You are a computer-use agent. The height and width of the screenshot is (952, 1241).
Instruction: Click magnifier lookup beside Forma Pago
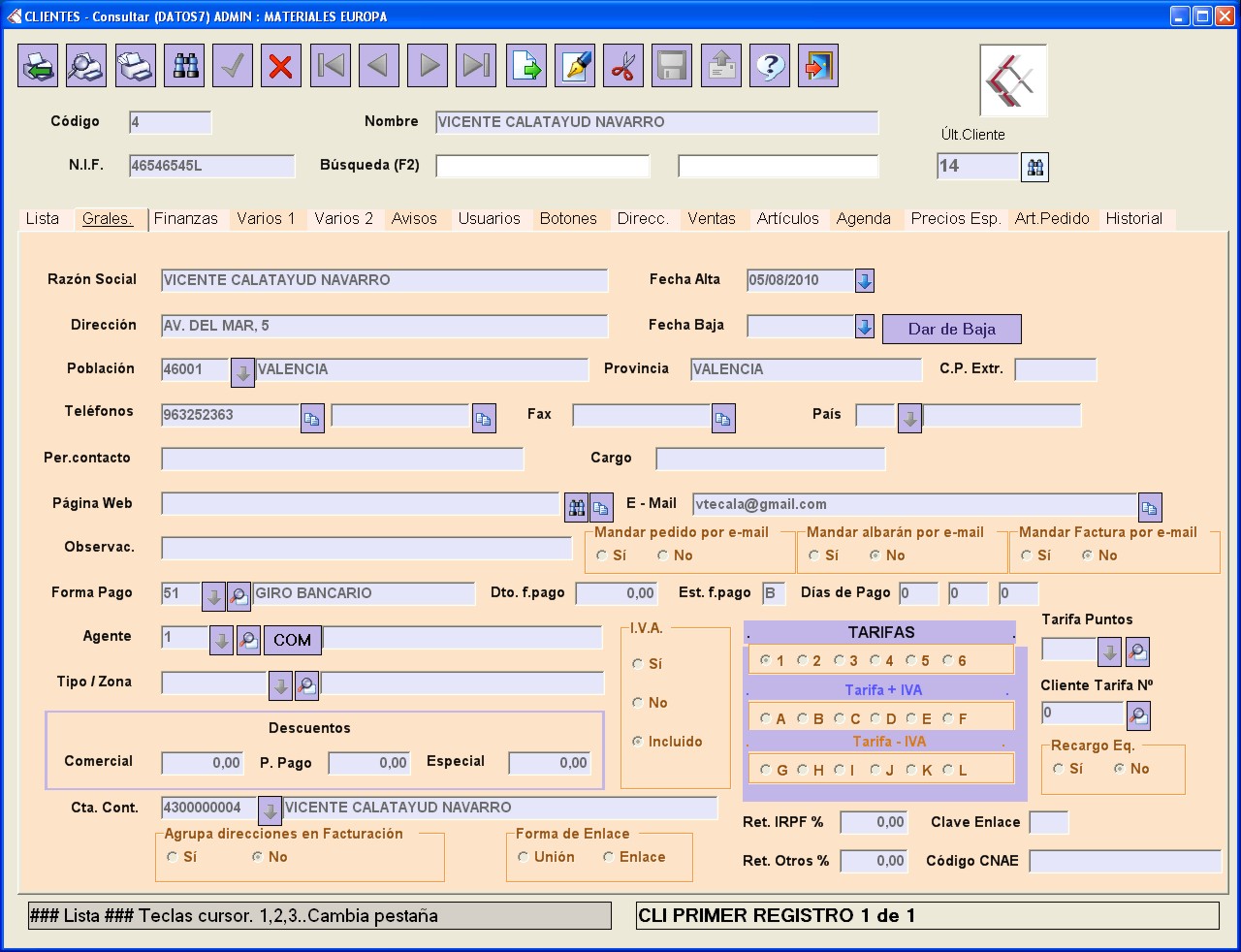point(239,595)
